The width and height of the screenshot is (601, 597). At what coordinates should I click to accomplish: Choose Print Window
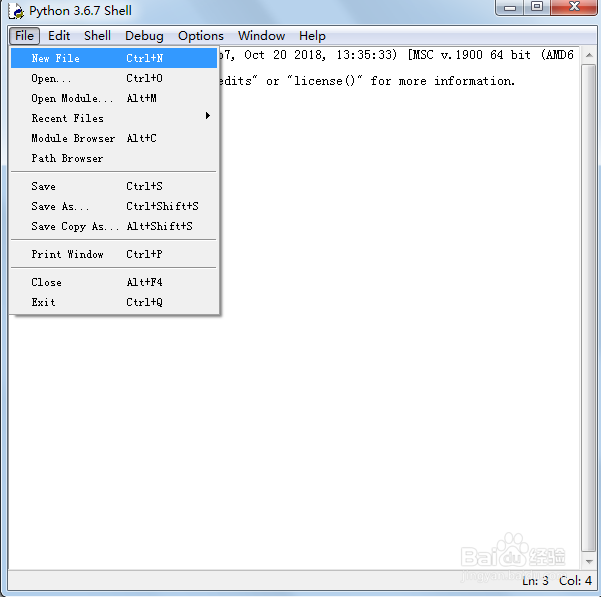point(114,254)
